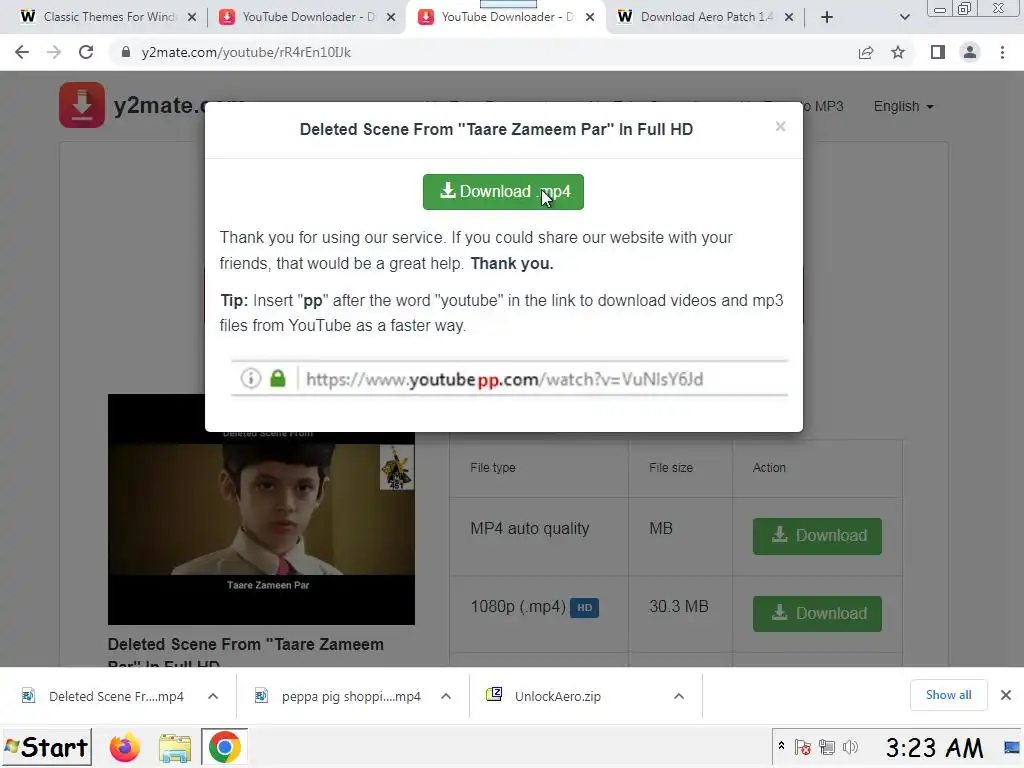Close the Classic Themes For Windows tab
This screenshot has height=768, width=1024.
pyautogui.click(x=192, y=18)
